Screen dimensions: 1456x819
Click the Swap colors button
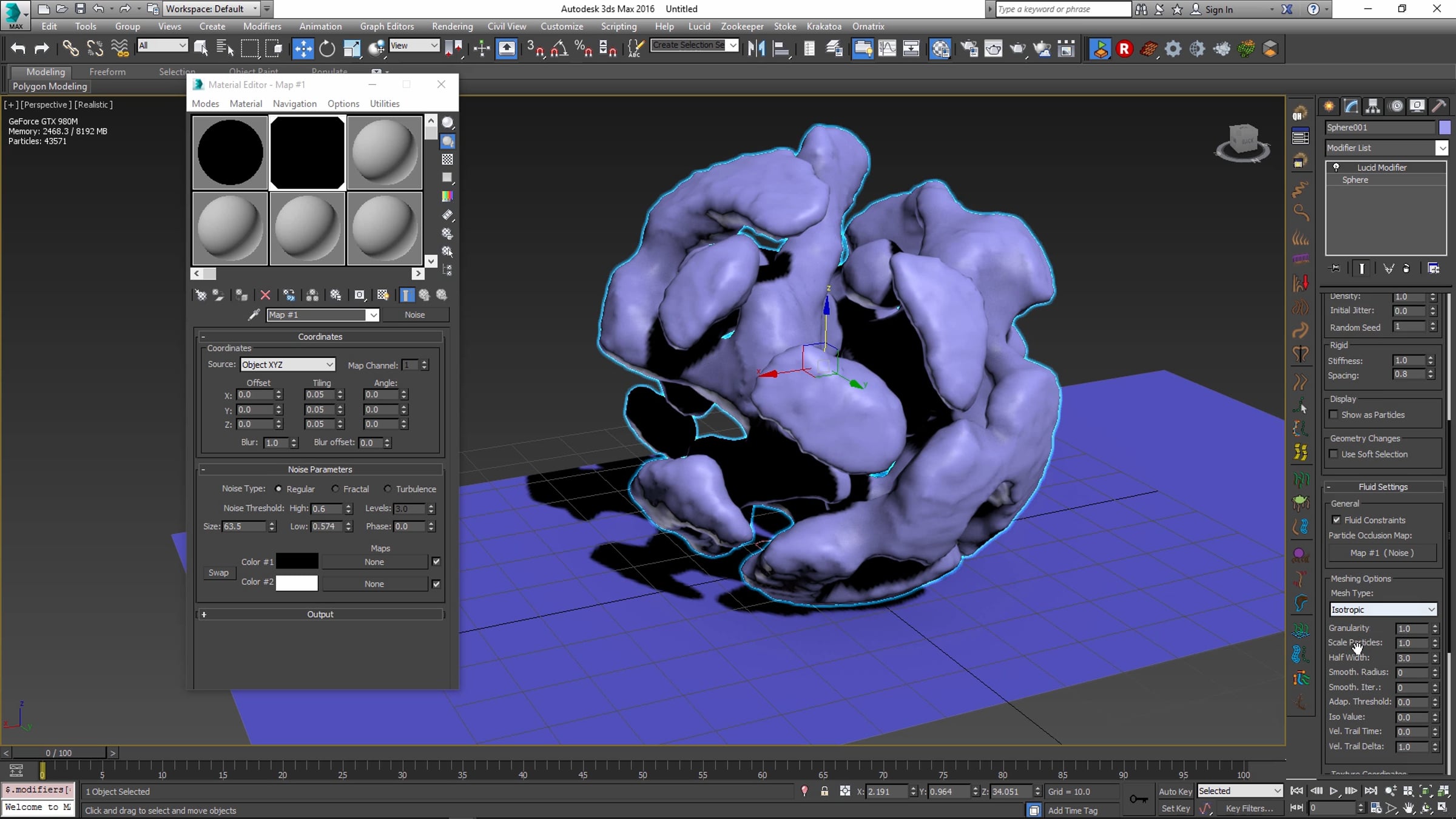point(218,573)
